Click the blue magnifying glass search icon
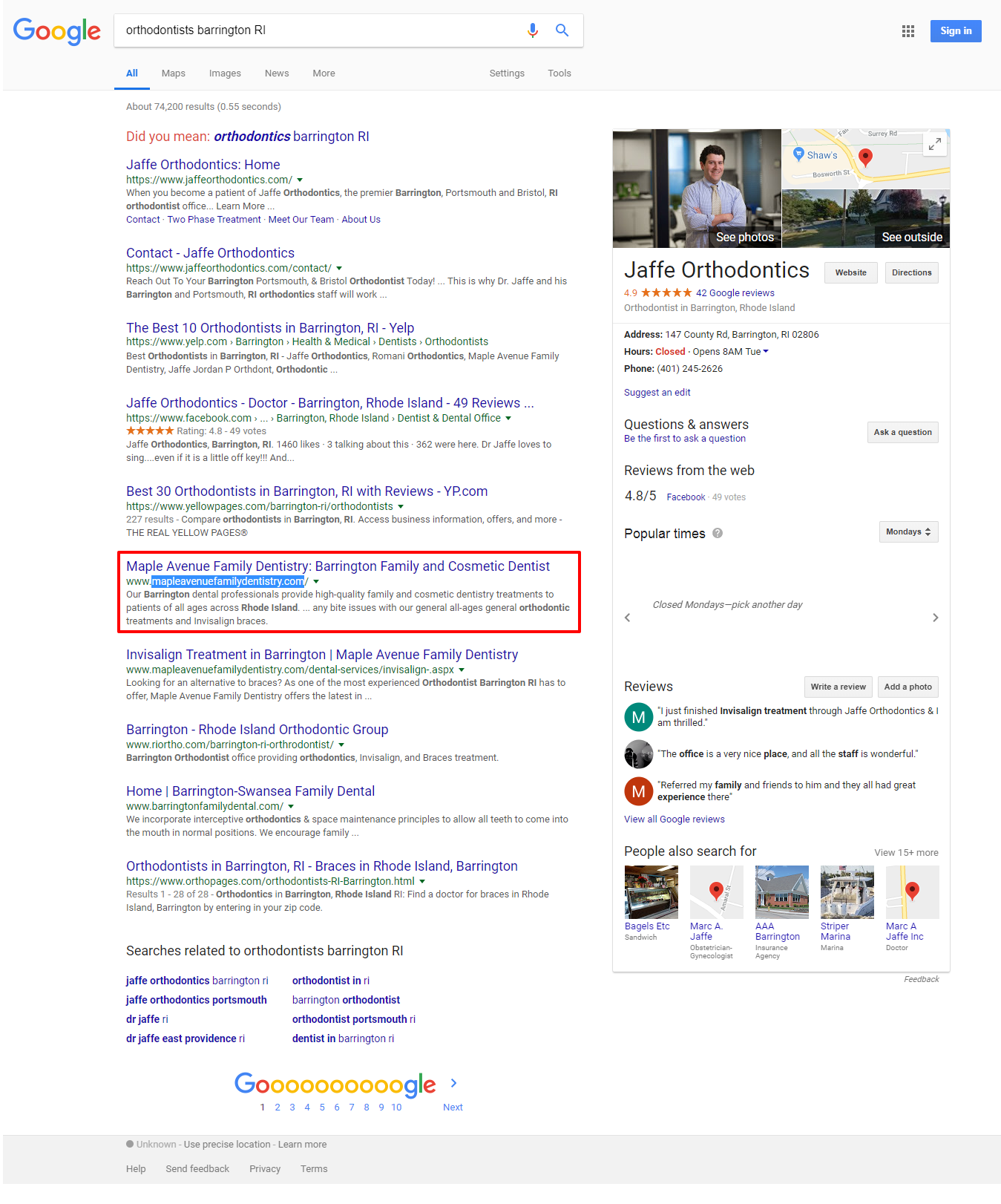 point(562,30)
